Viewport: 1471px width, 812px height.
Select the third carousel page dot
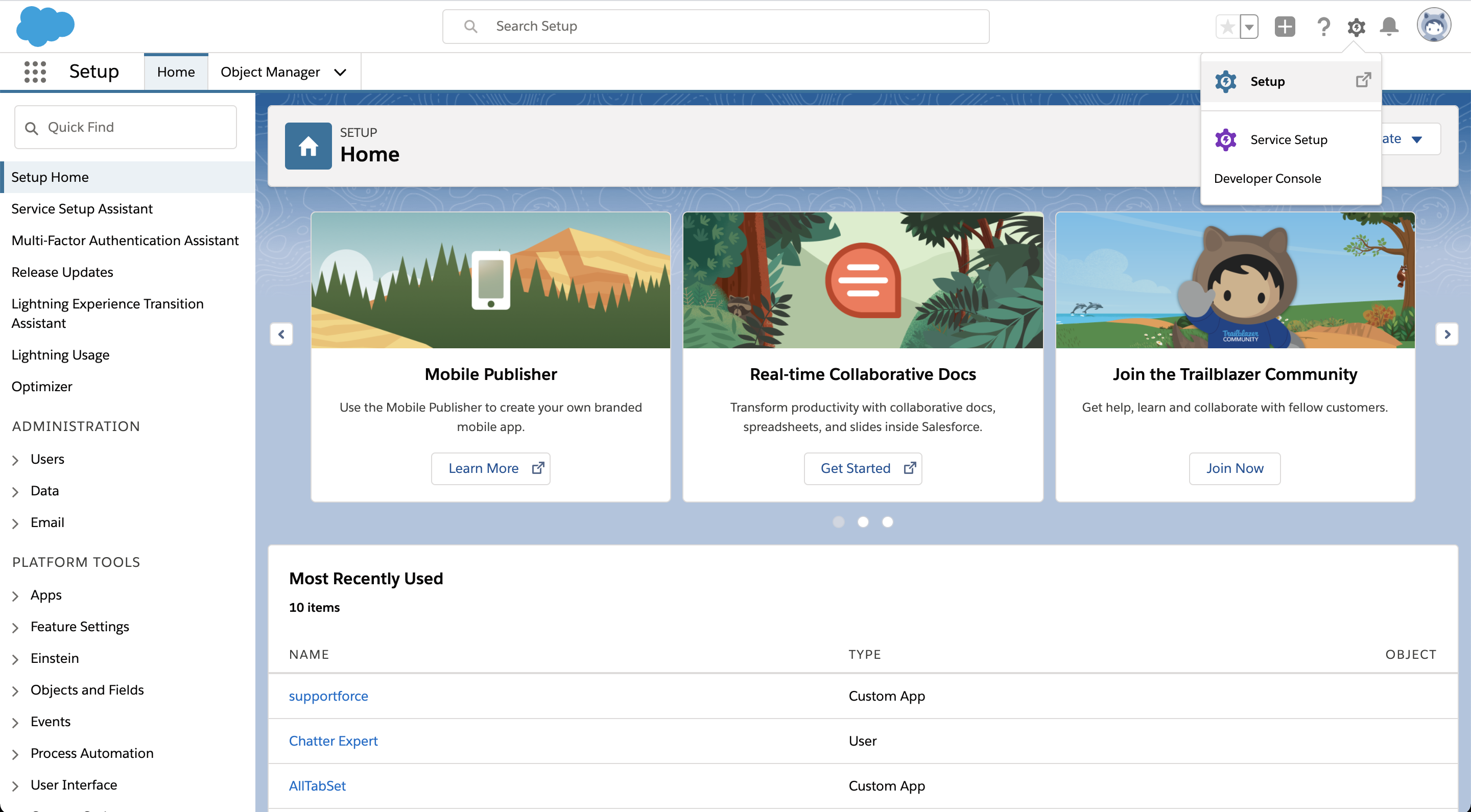point(887,522)
